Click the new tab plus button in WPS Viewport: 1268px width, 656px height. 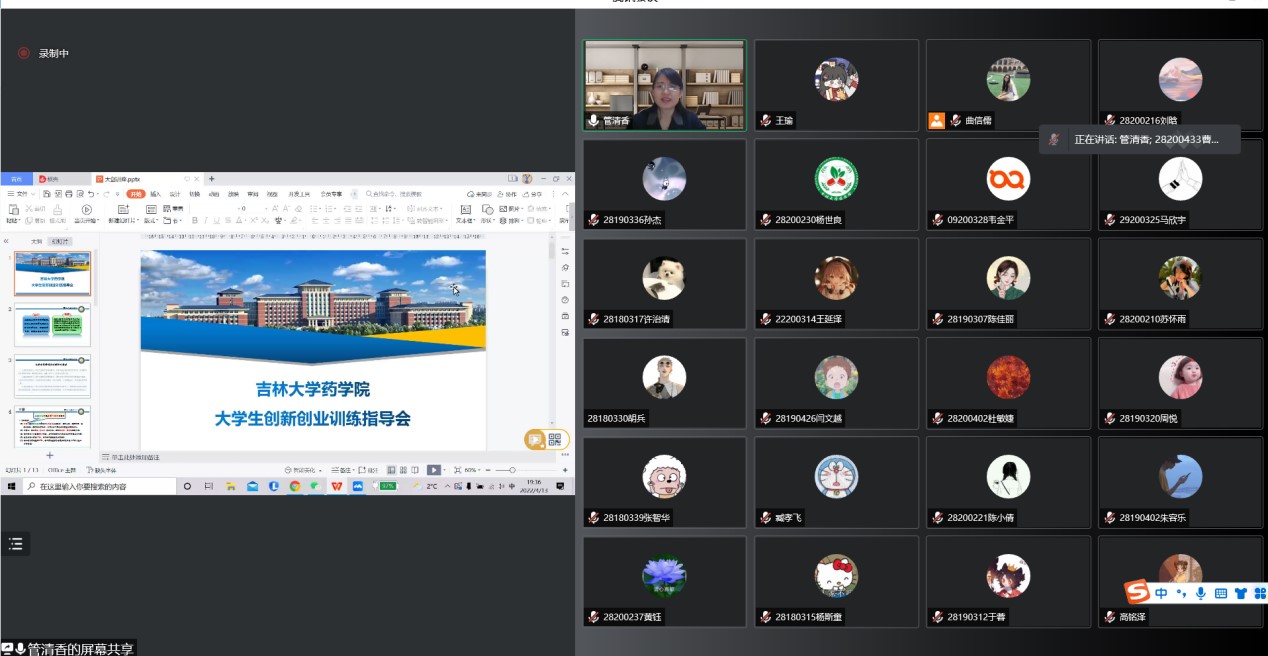[211, 179]
